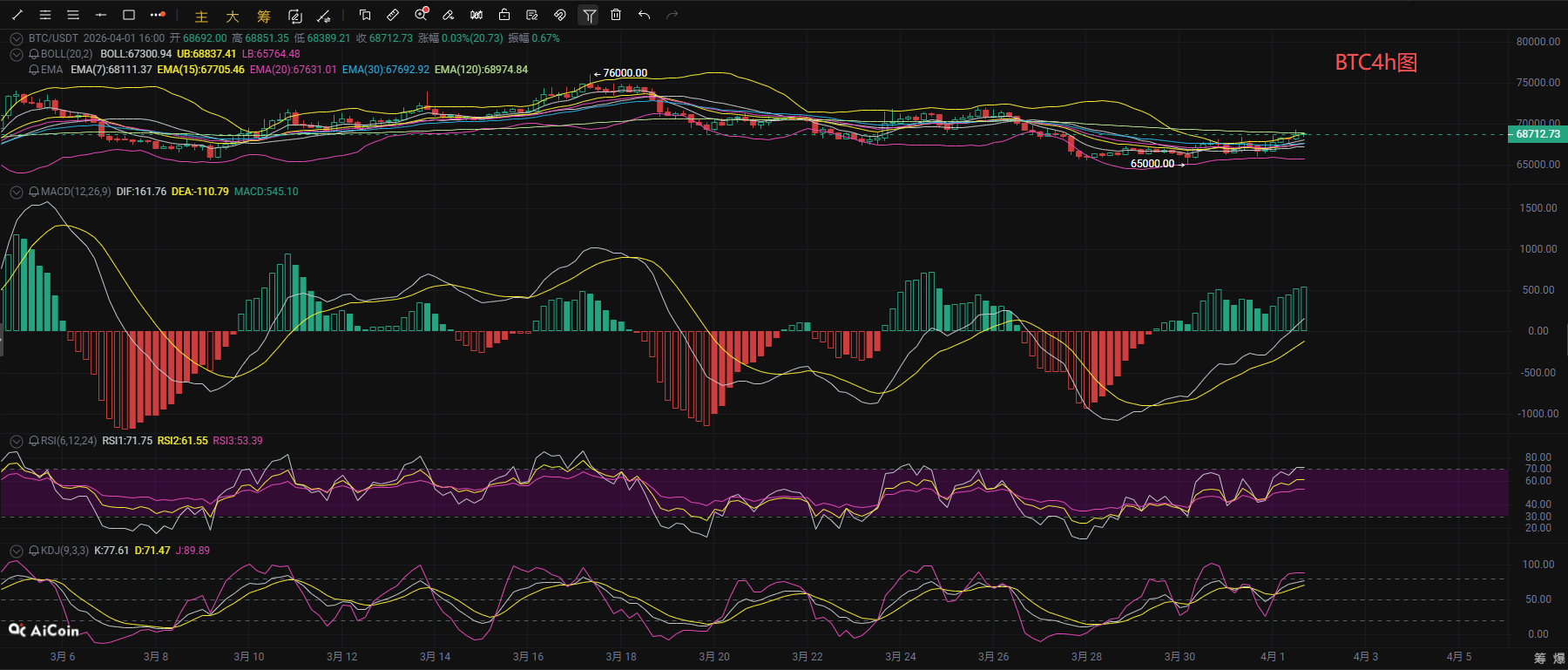The height and width of the screenshot is (670, 1568).
Task: Select the 主 tab in toolbar
Action: coord(201,16)
